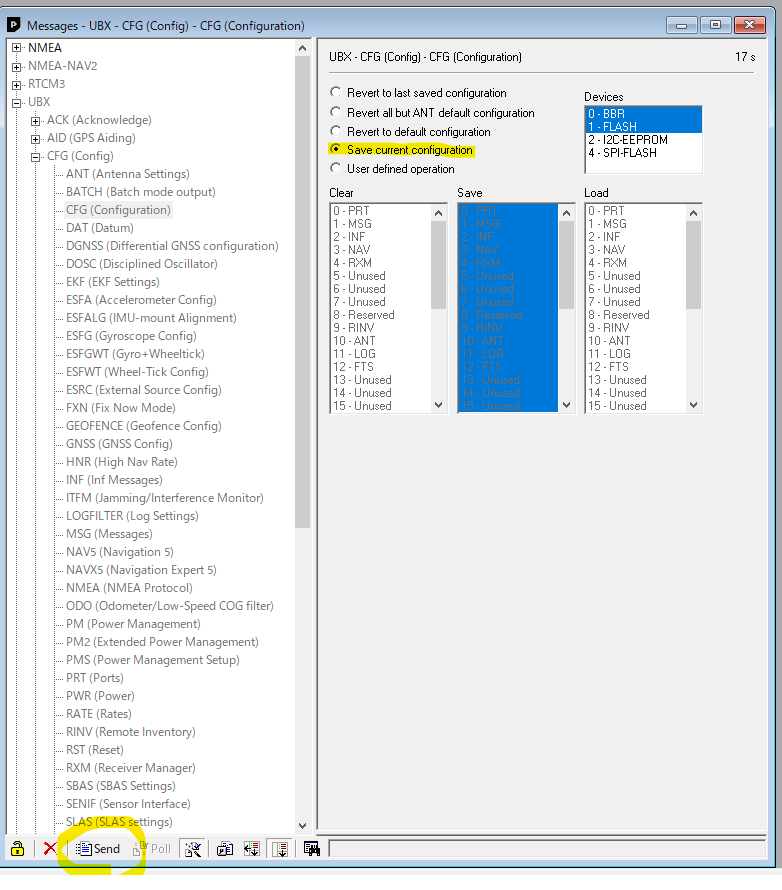Click the empty status field at bottom

[547, 849]
